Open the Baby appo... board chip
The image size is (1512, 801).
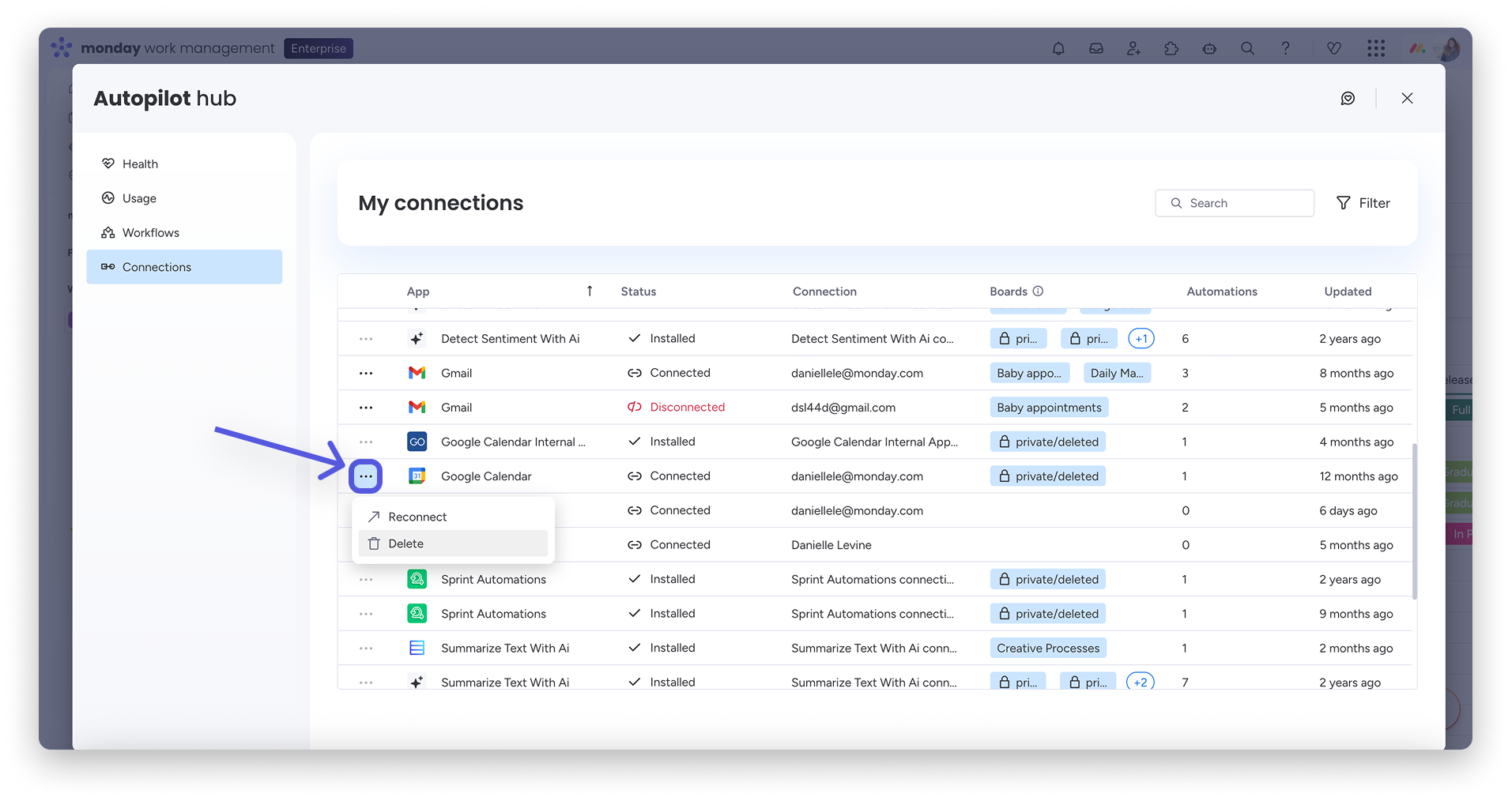1030,373
